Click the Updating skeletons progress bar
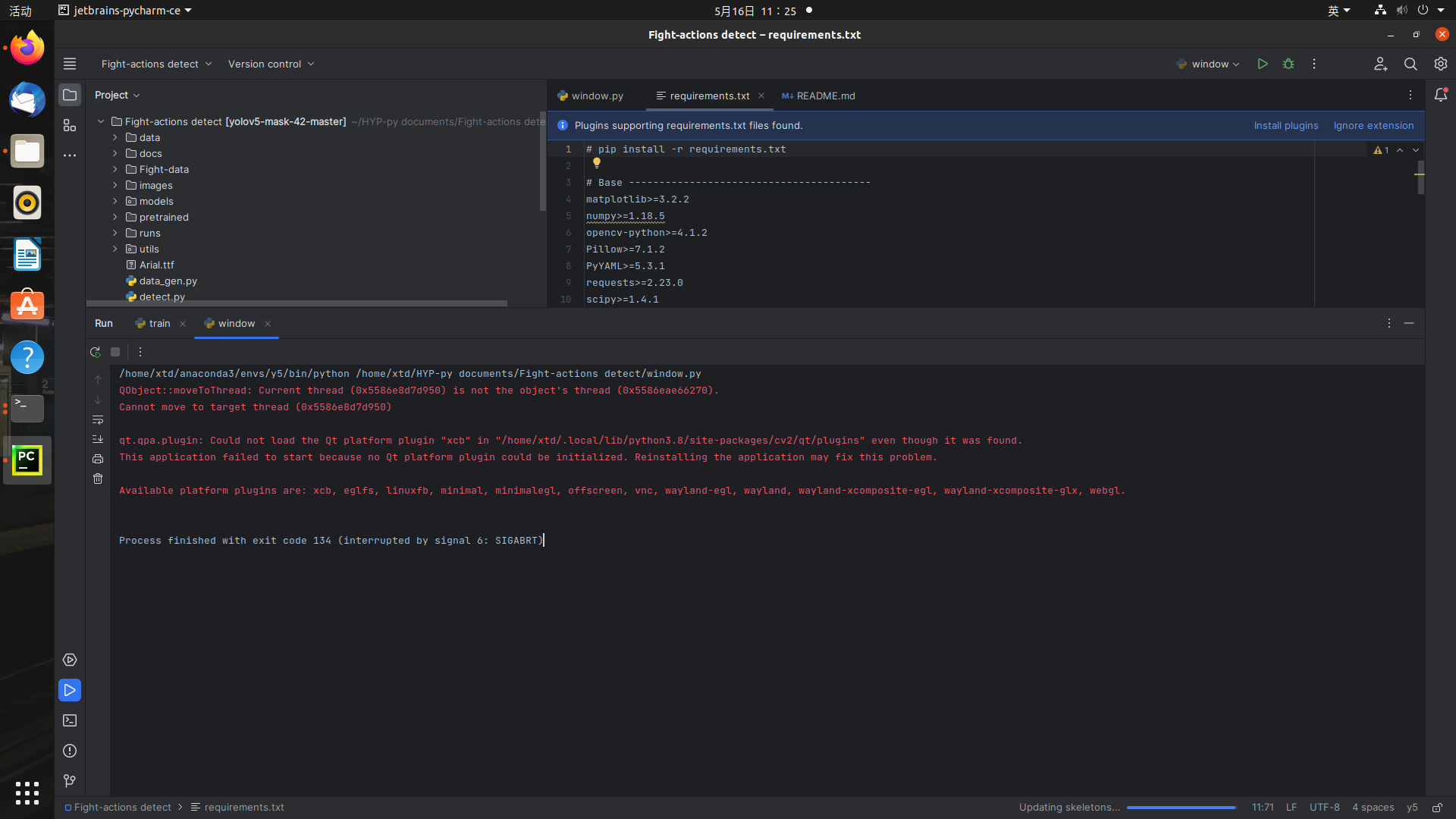Viewport: 1456px width, 819px height. coord(1181,808)
